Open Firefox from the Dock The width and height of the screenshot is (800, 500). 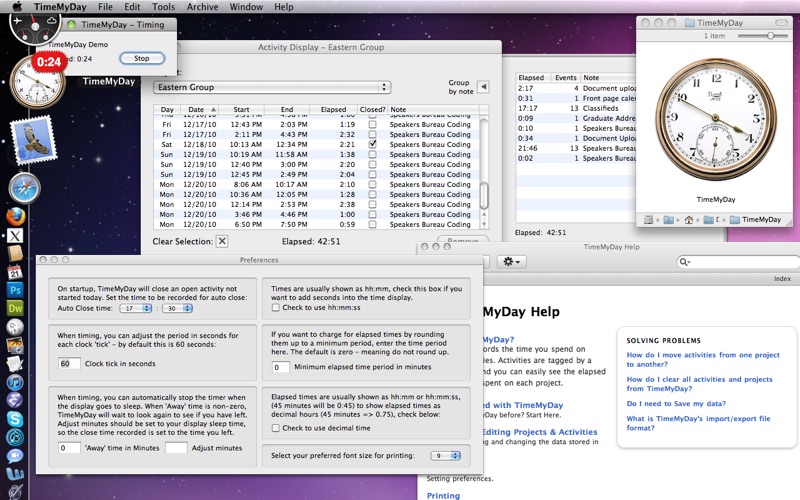tap(16, 217)
